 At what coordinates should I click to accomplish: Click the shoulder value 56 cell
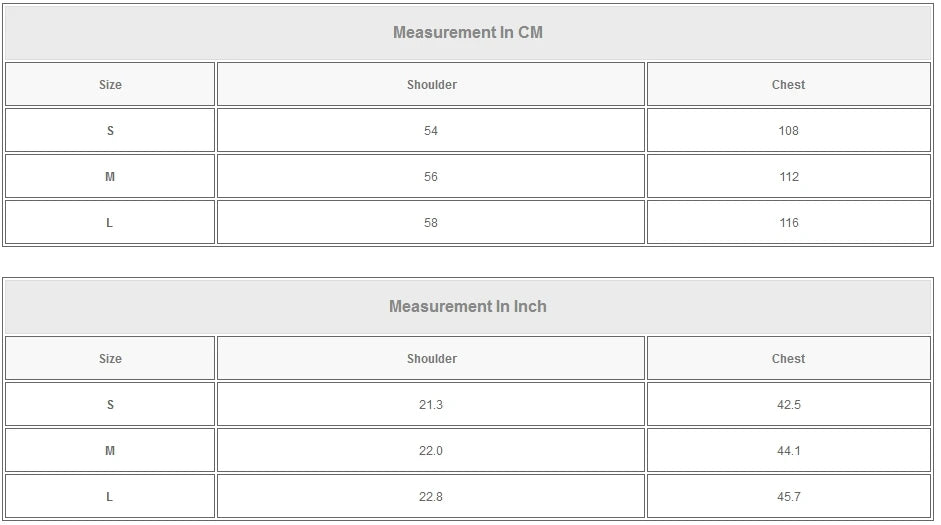click(x=431, y=177)
